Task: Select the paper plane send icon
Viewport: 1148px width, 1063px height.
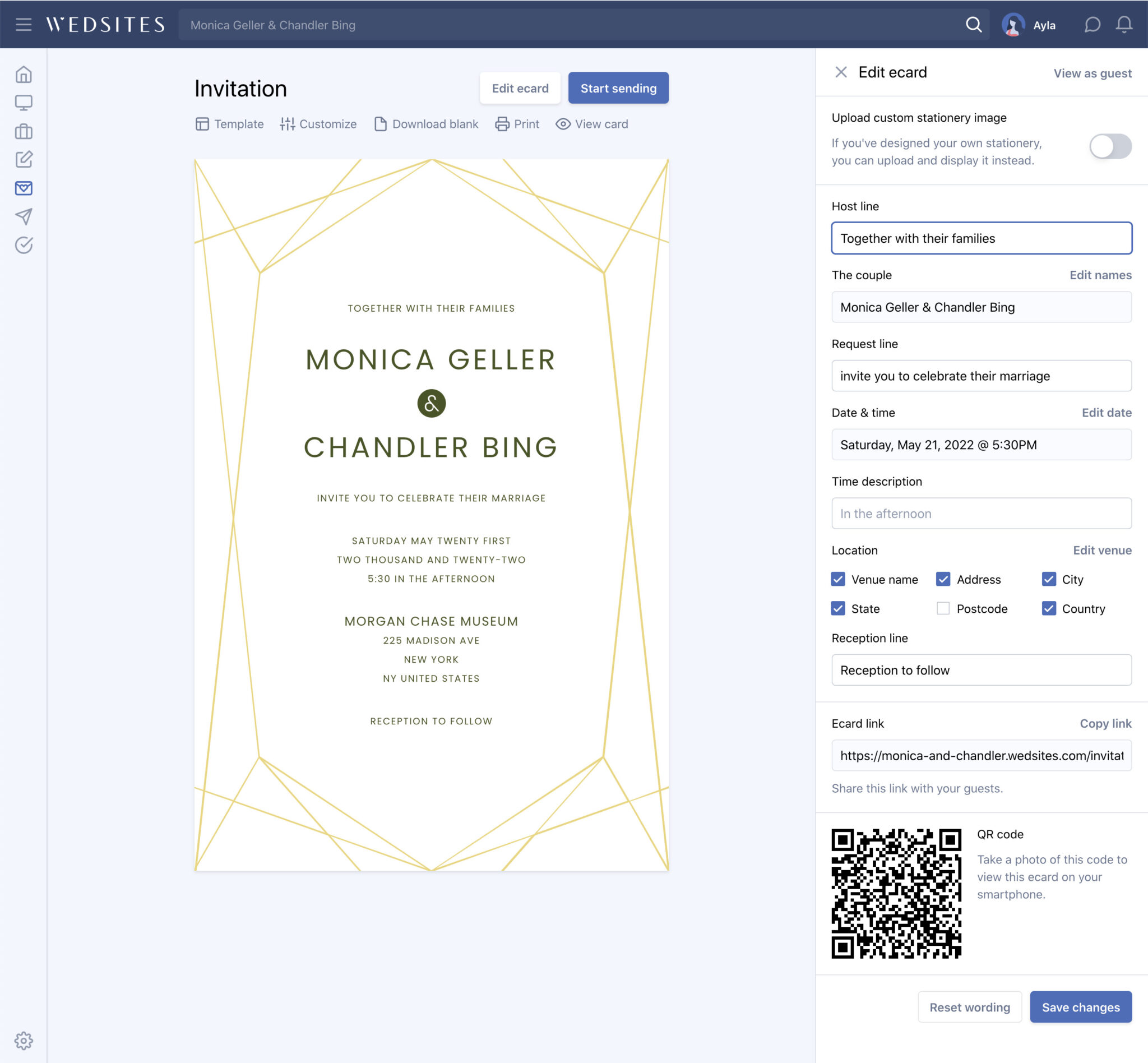Action: (24, 217)
